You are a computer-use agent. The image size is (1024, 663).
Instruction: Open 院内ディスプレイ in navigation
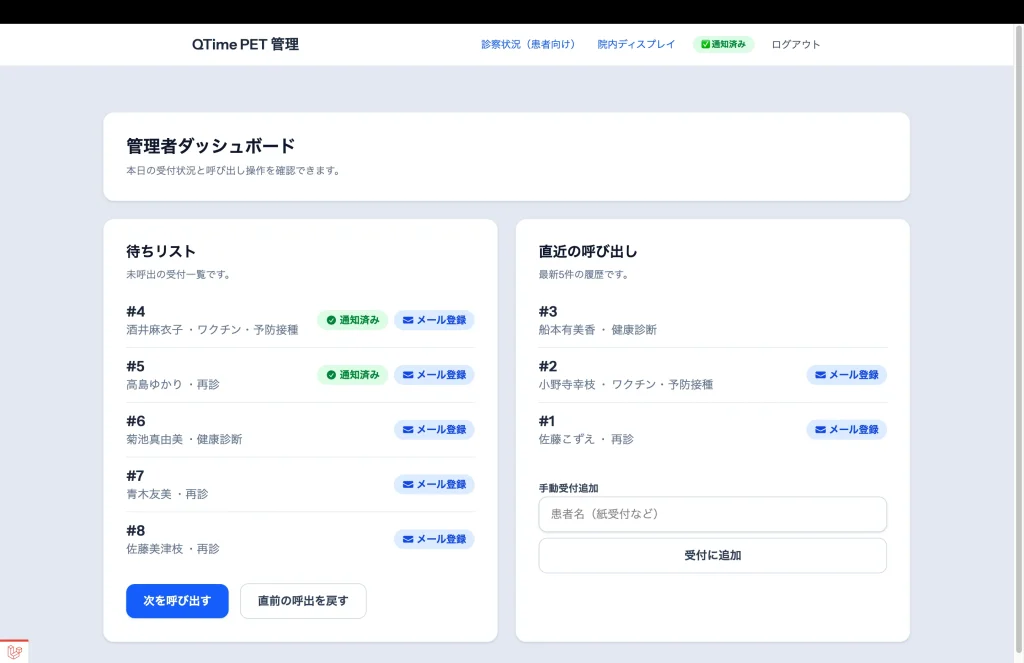(636, 44)
